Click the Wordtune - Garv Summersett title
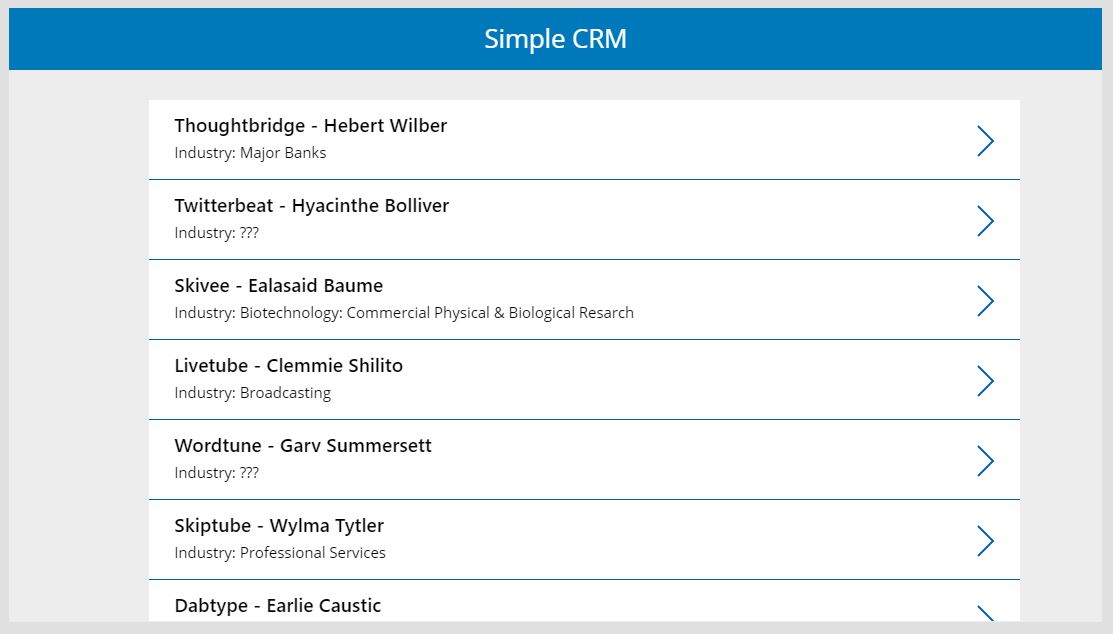 click(x=303, y=446)
